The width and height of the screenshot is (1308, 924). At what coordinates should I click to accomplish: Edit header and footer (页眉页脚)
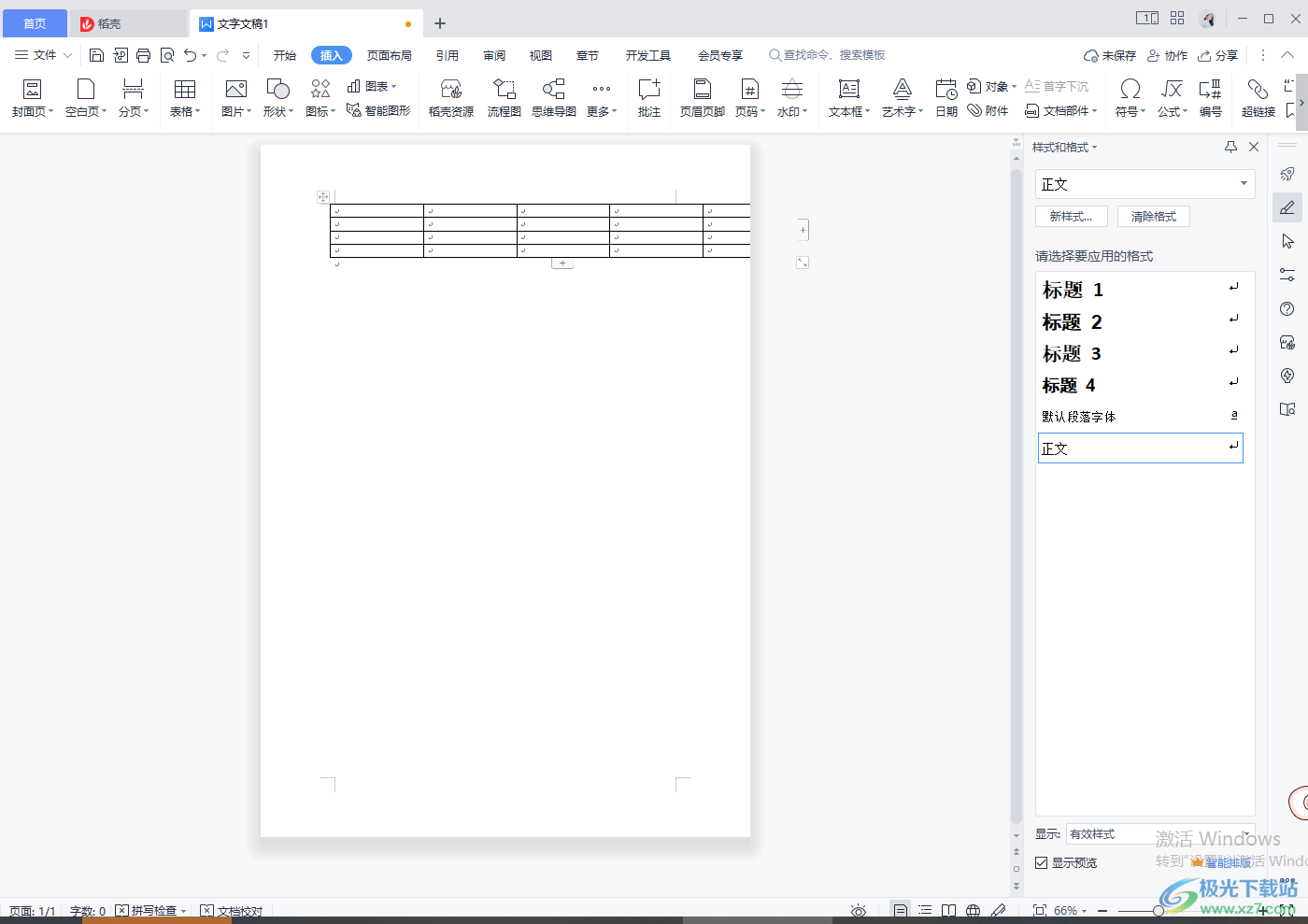click(x=702, y=97)
